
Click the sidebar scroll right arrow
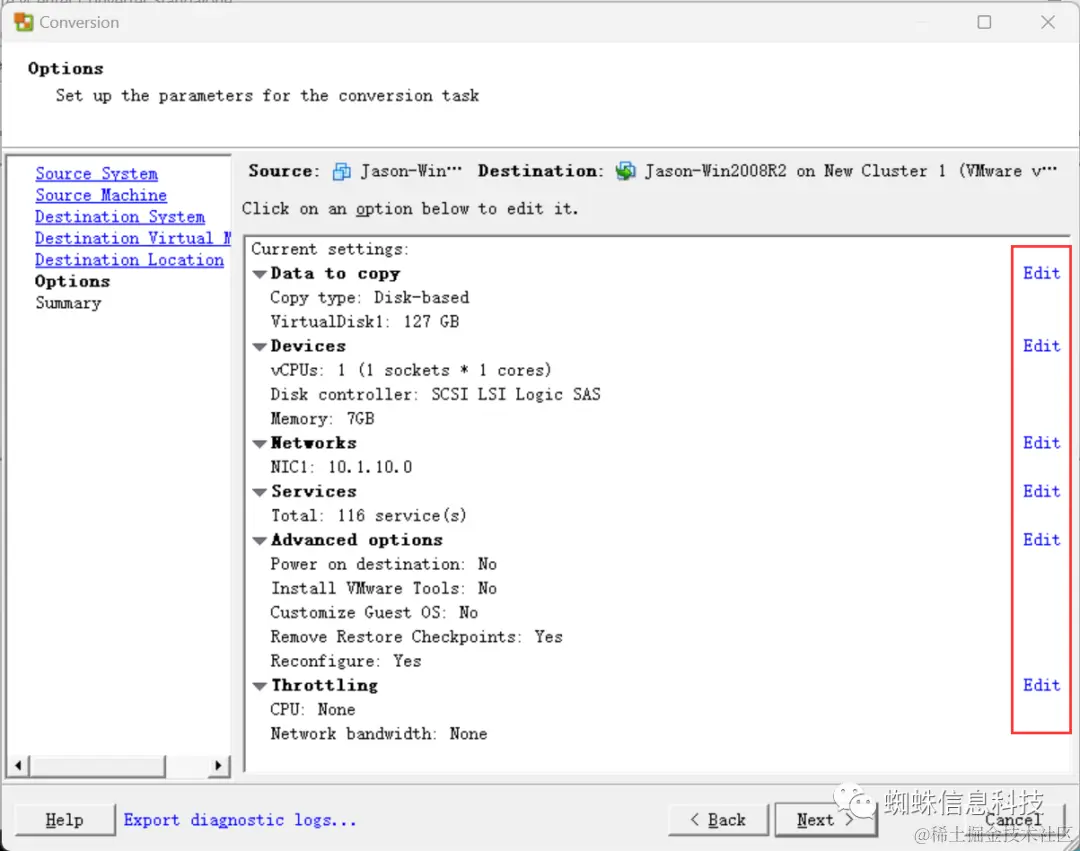coord(218,765)
